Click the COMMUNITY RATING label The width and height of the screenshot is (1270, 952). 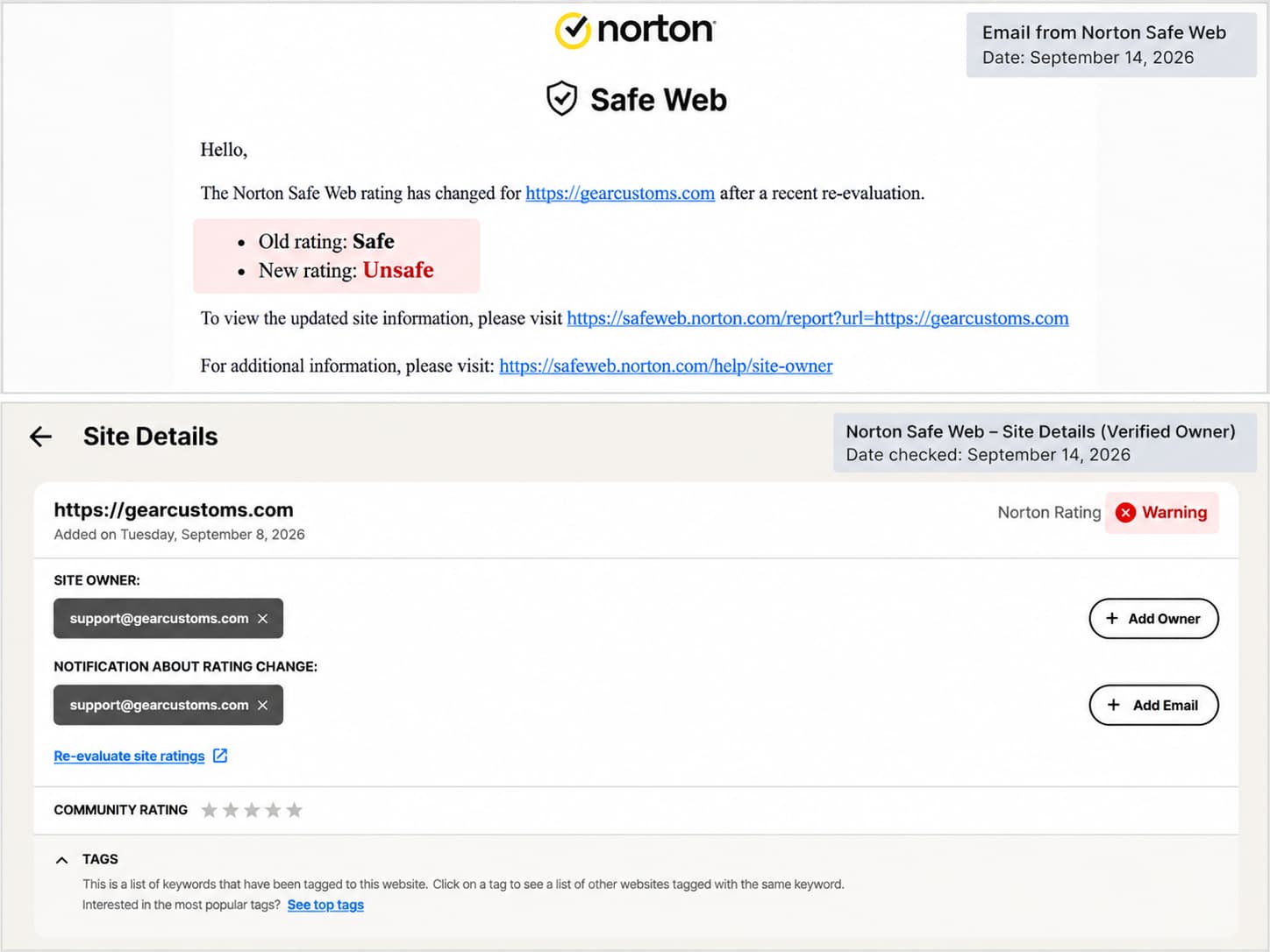(x=120, y=810)
